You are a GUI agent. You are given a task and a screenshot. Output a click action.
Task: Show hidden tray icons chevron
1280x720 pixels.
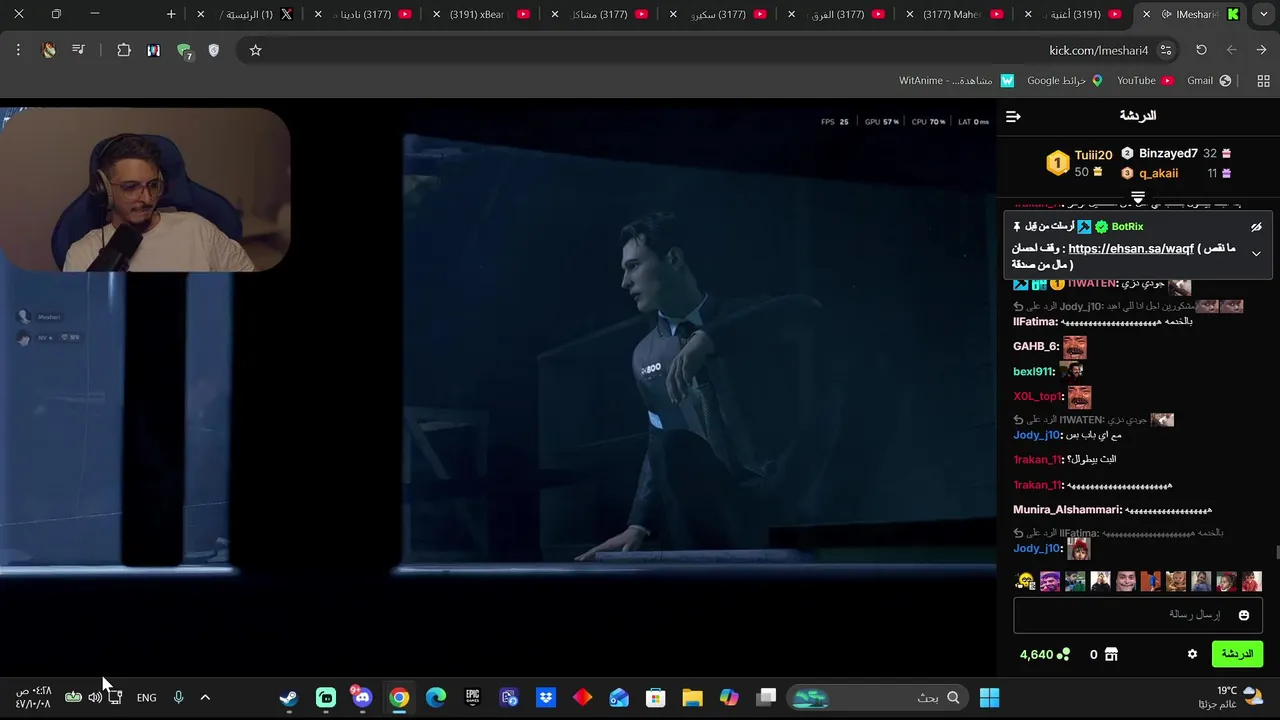(205, 697)
